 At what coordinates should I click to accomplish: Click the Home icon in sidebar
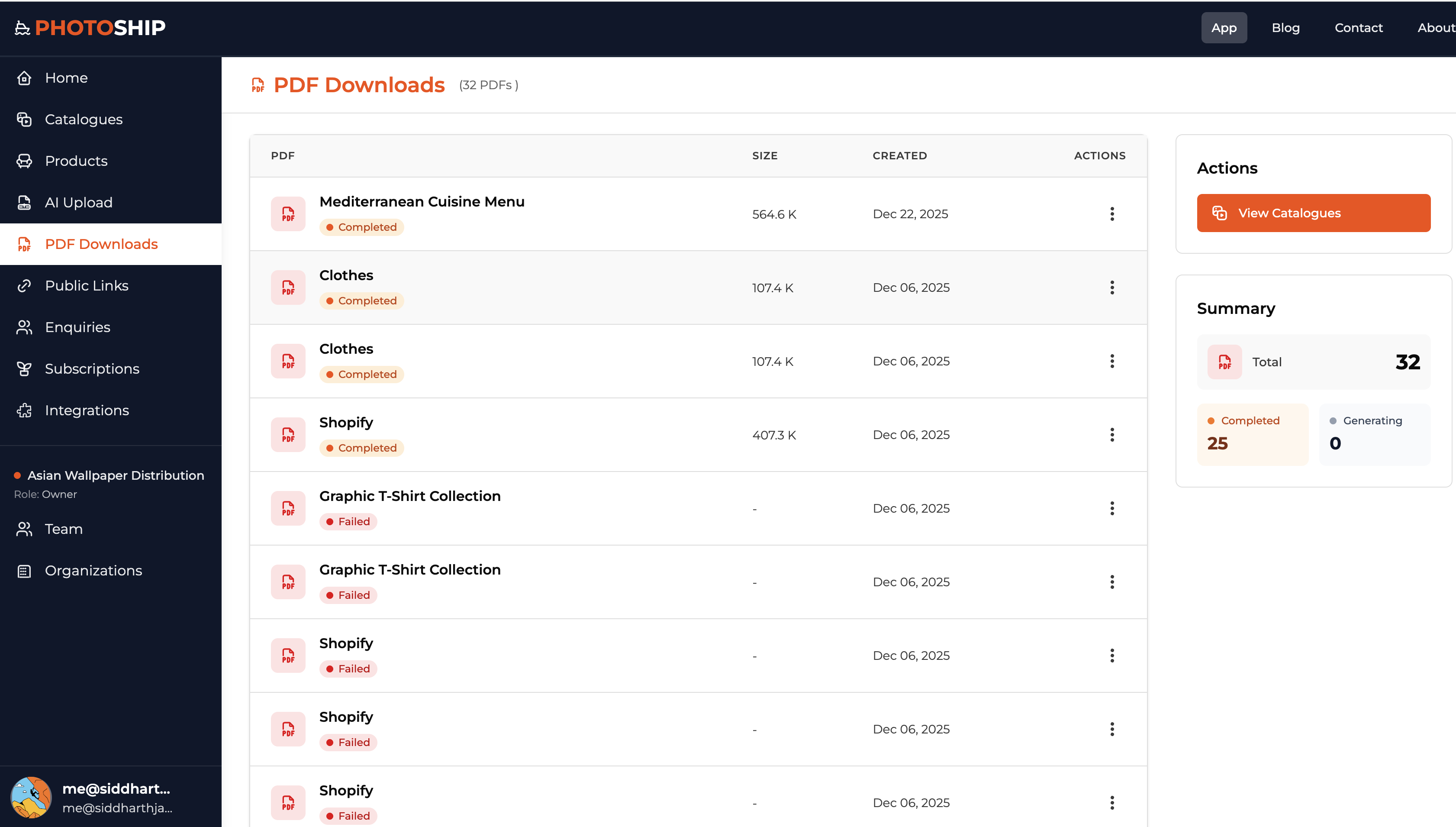click(24, 78)
